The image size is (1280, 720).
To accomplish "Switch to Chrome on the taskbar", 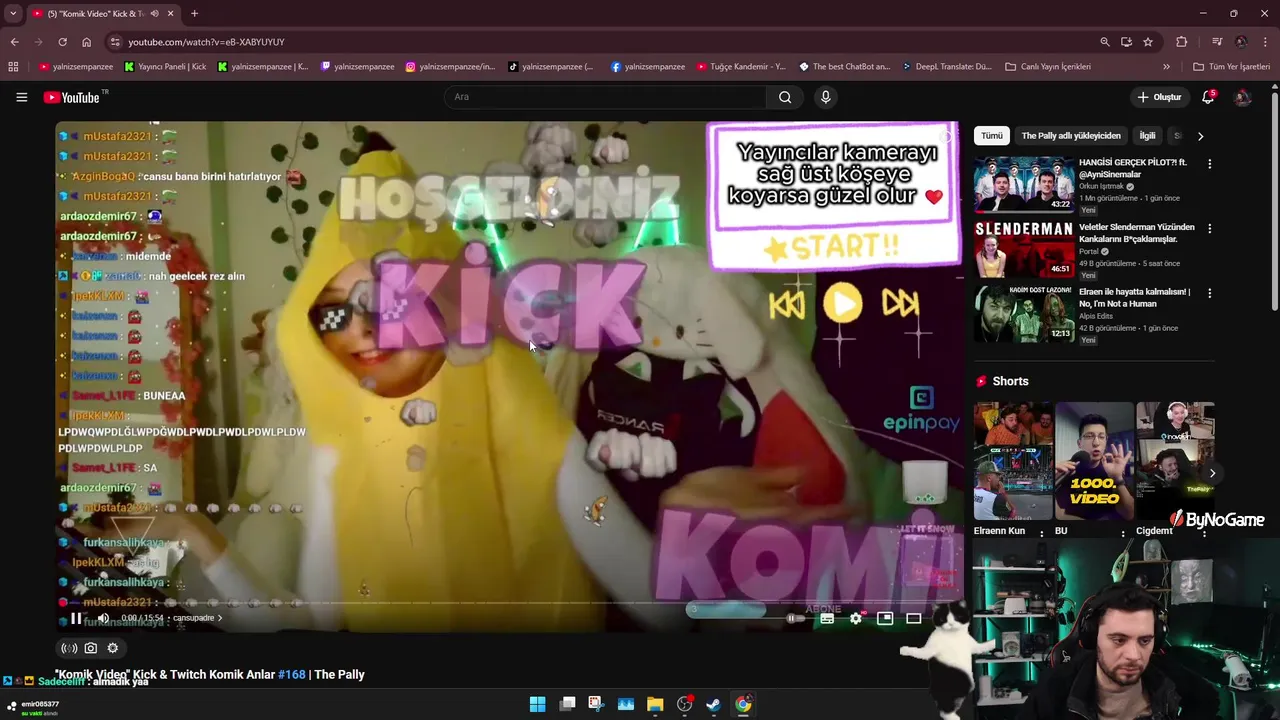I will click(743, 704).
